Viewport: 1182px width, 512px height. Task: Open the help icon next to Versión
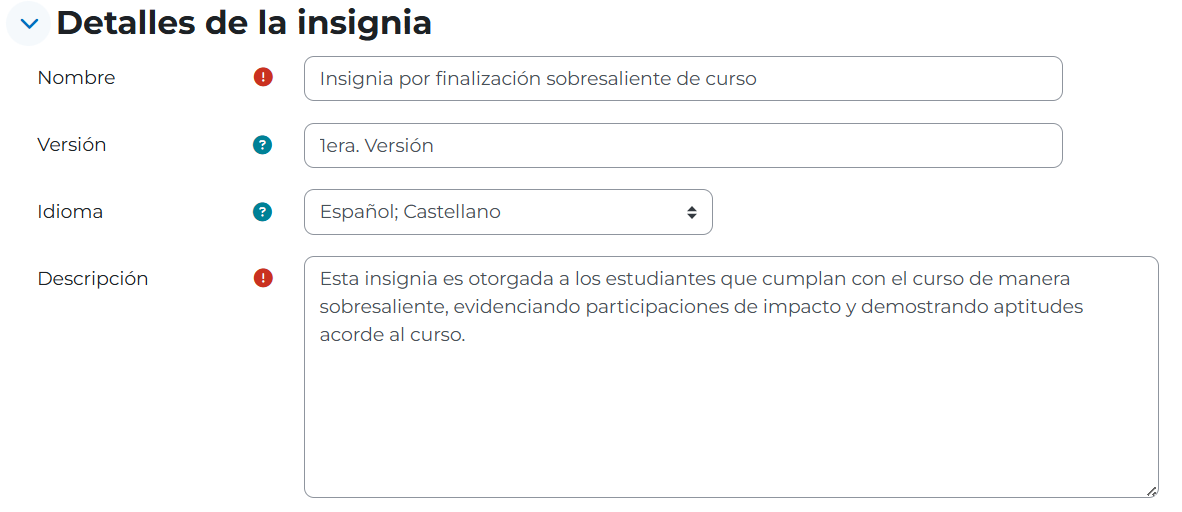click(x=262, y=145)
